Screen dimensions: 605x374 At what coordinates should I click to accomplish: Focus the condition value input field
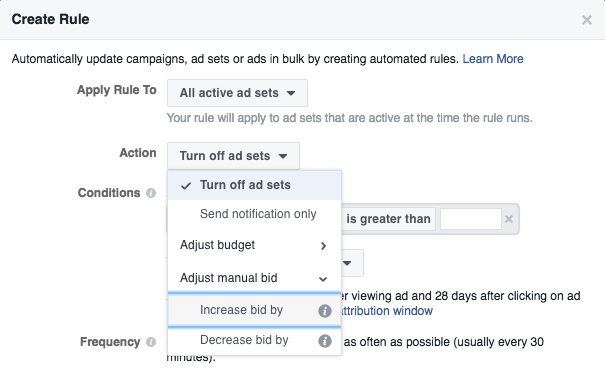pyautogui.click(x=471, y=219)
